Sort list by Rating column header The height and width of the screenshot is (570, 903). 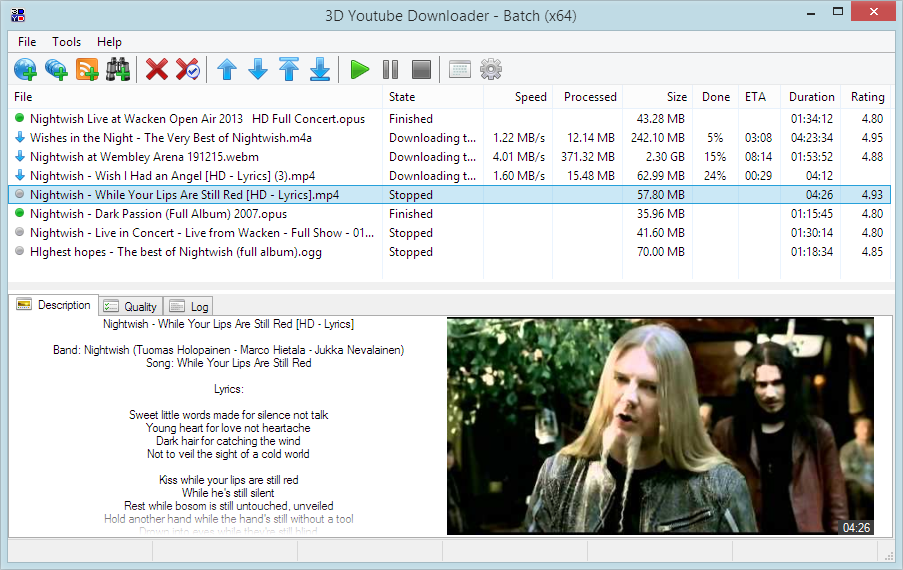point(867,97)
